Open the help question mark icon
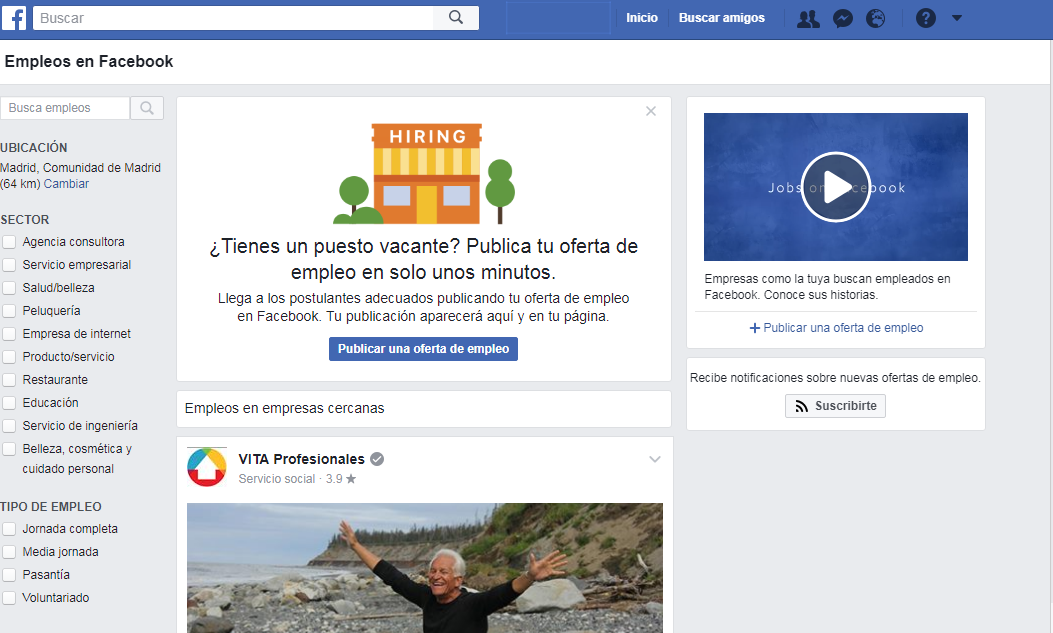Image resolution: width=1053 pixels, height=633 pixels. [x=925, y=18]
